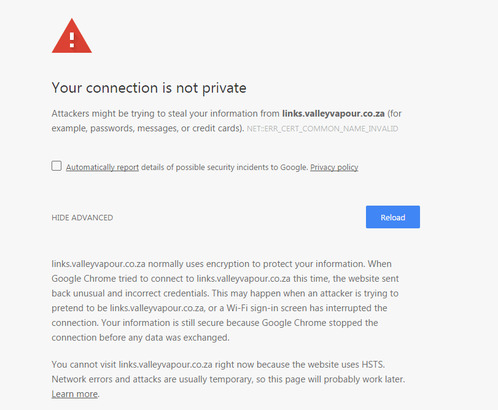Screen dimensions: 498x410
Task: Click the bold links.valleyvapour.co.za domain name
Action: [x=333, y=114]
